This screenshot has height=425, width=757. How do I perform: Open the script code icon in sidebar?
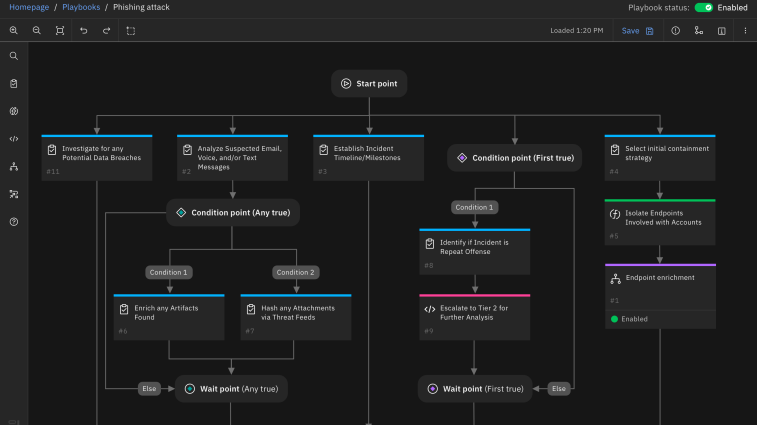[14, 139]
